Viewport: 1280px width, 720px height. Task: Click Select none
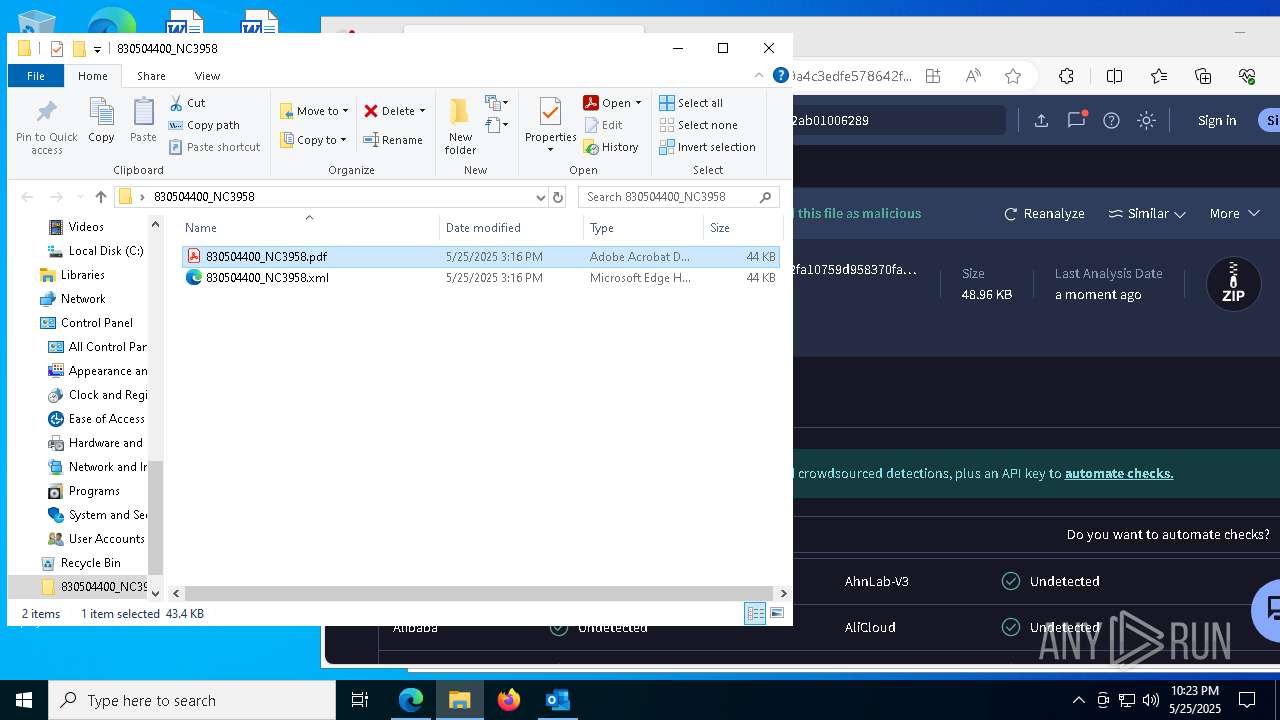coord(698,125)
